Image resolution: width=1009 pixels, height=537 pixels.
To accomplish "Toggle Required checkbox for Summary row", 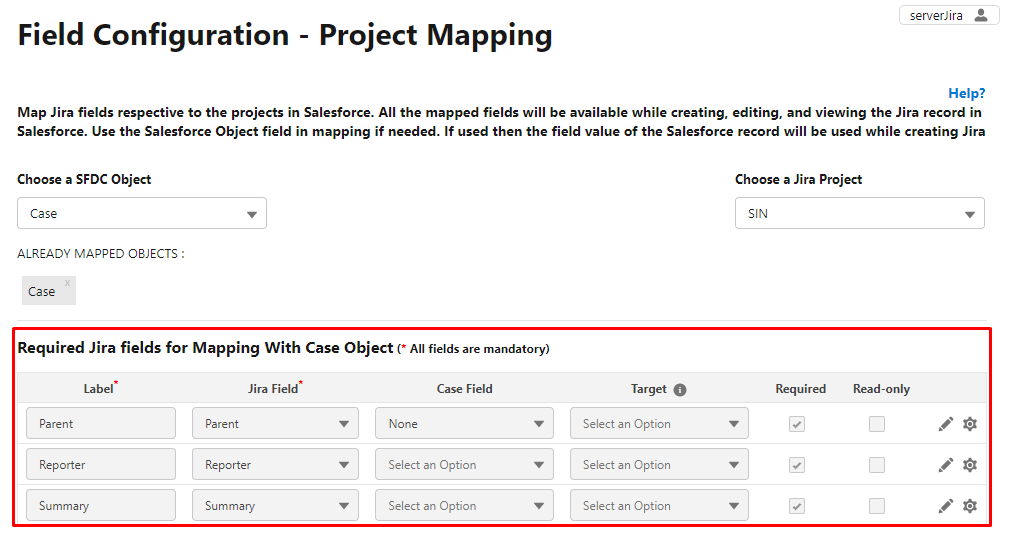I will (x=797, y=506).
